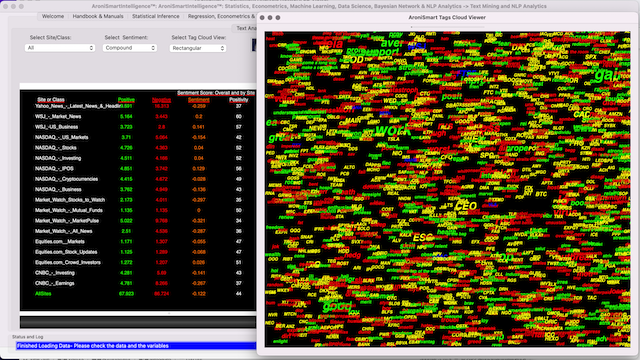The image size is (640, 360).
Task: Click the Positivity column header
Action: tap(238, 100)
